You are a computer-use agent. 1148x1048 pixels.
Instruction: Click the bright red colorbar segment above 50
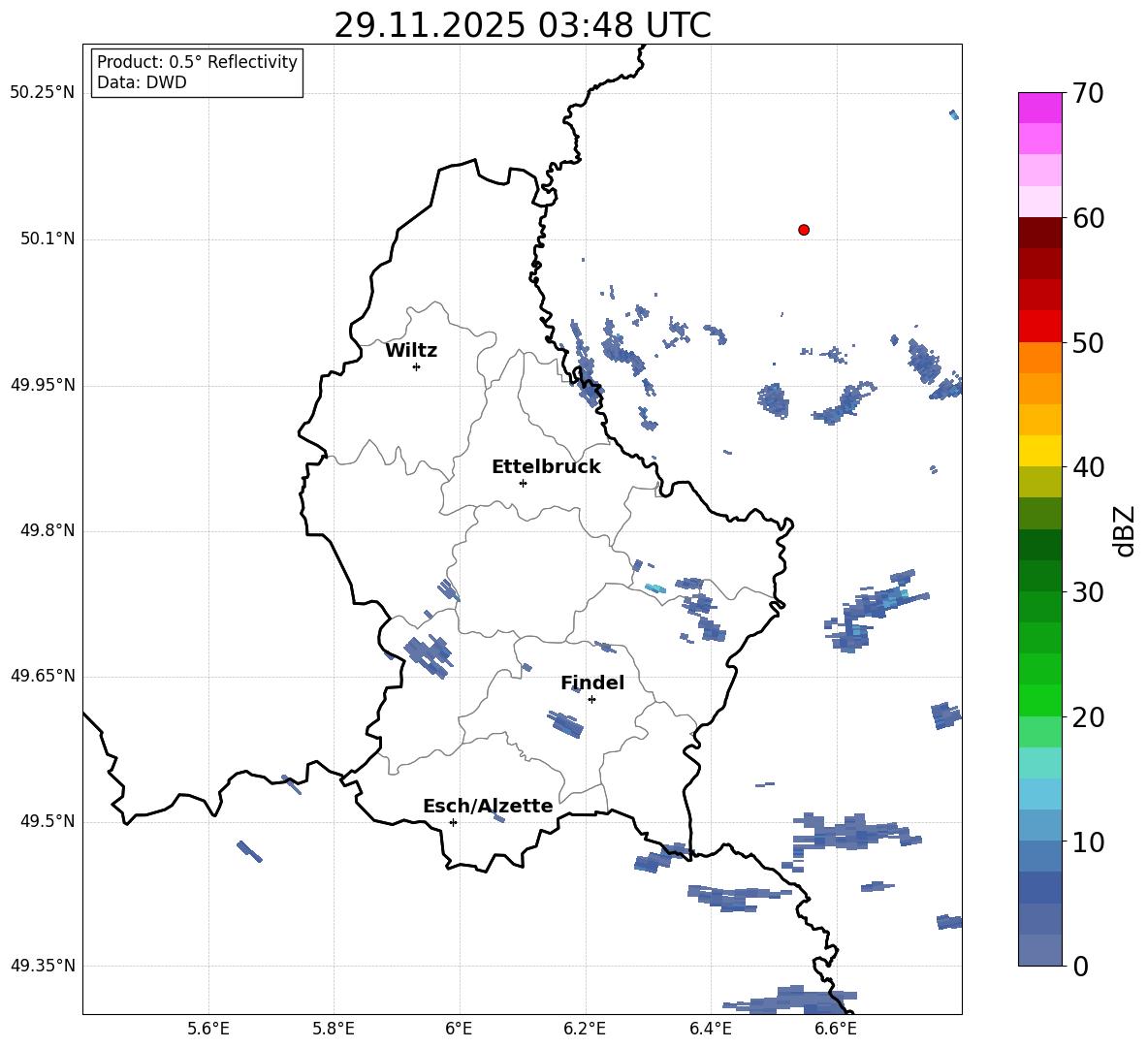pos(1040,327)
